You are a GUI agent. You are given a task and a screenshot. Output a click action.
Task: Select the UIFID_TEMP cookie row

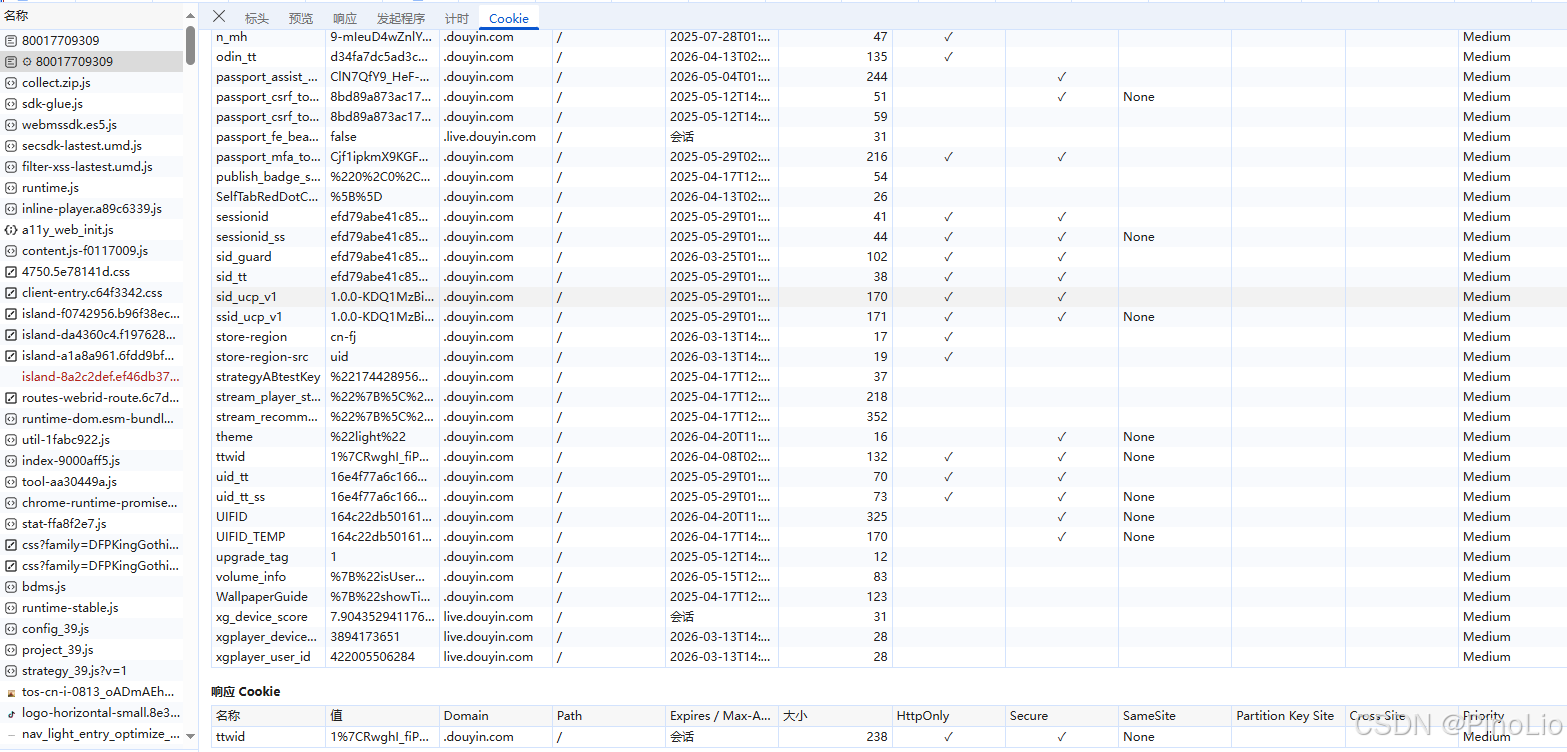point(889,537)
